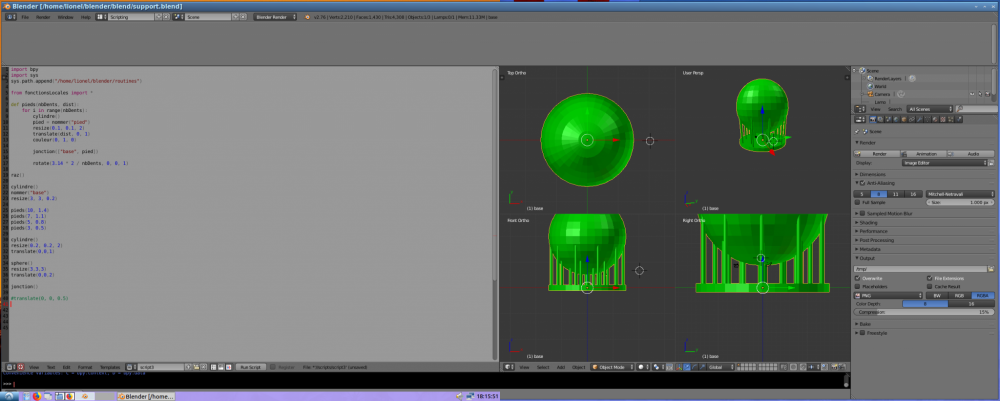This screenshot has height=401, width=1000.
Task: Click the Run Script button
Action: click(249, 368)
